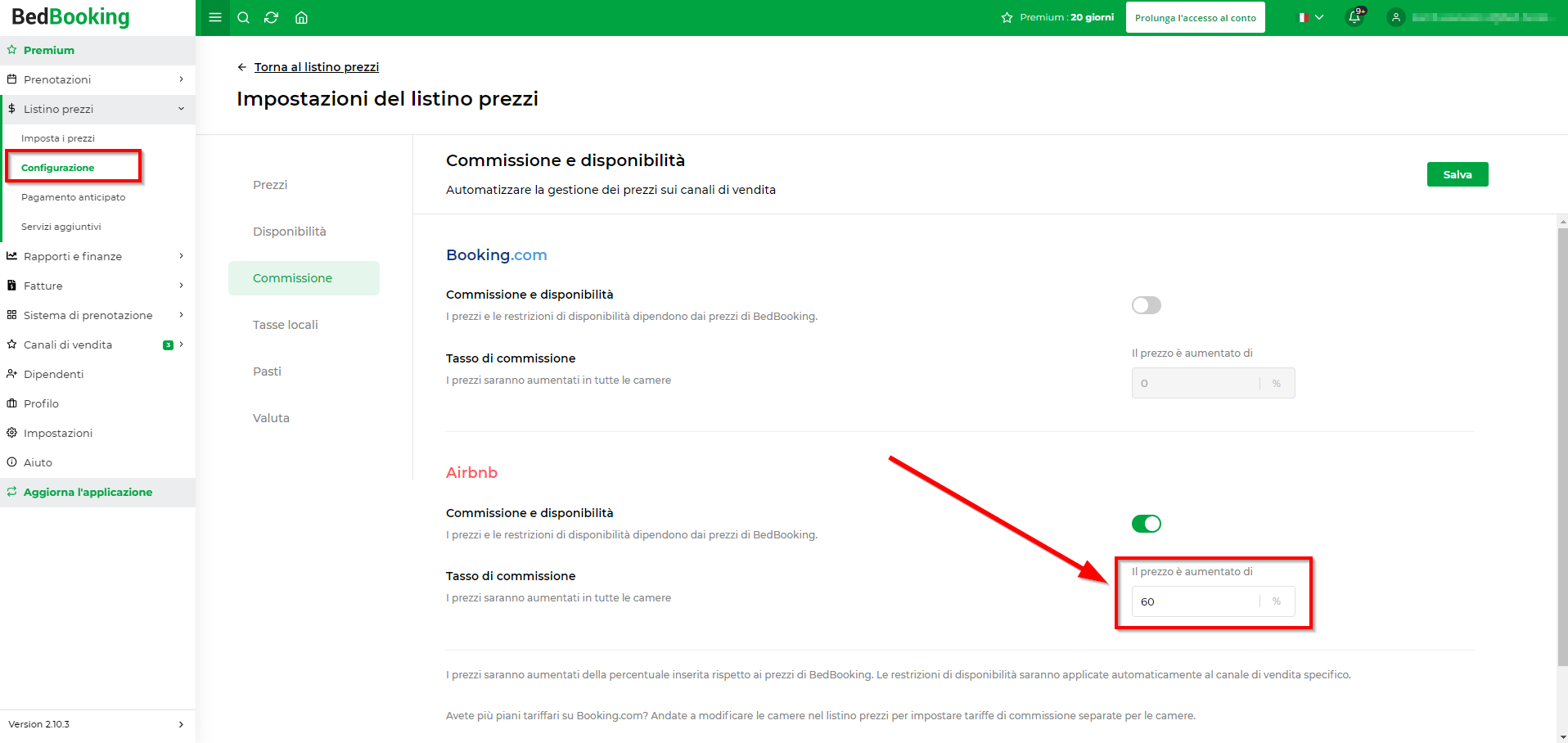Open Impostazioni in sidebar
Screen dimensions: 1568x743
click(58, 433)
